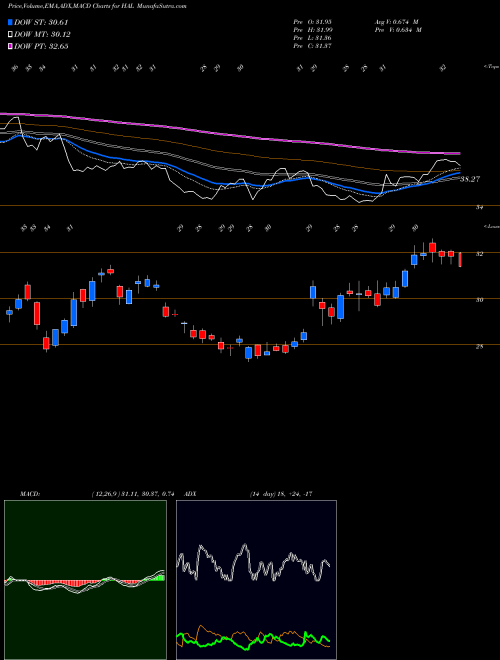Click the blue DOW ST legend swatch
Viewport: 500px width, 660px height.
click(10, 22)
